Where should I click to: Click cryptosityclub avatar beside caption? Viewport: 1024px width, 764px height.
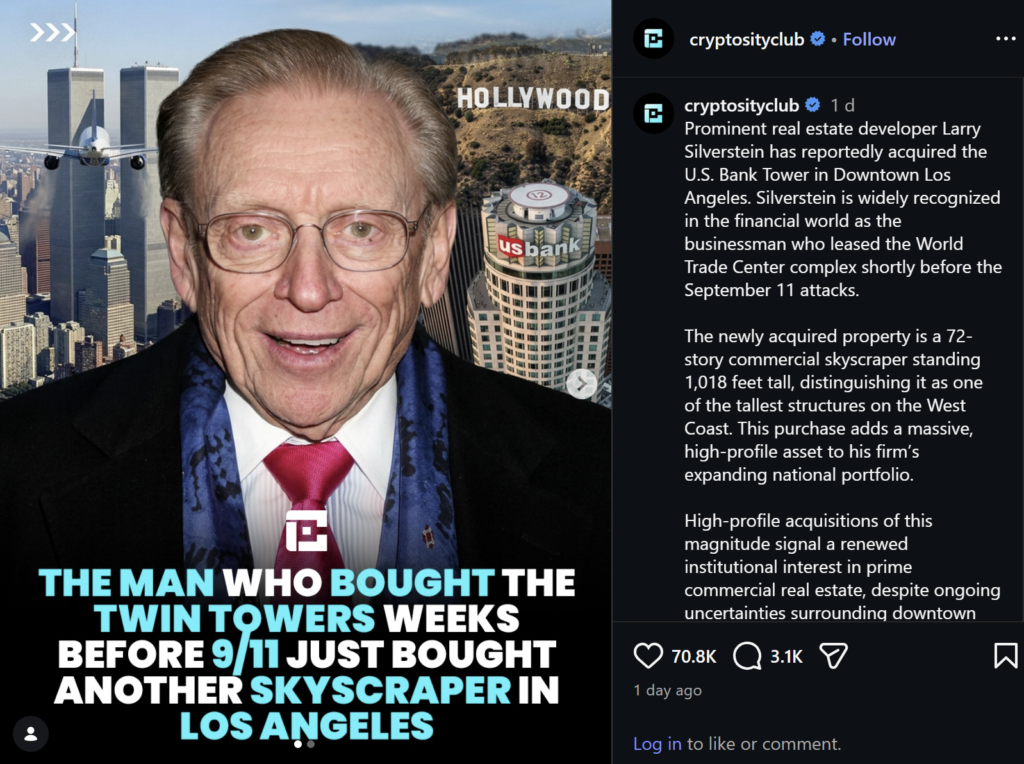[x=654, y=114]
